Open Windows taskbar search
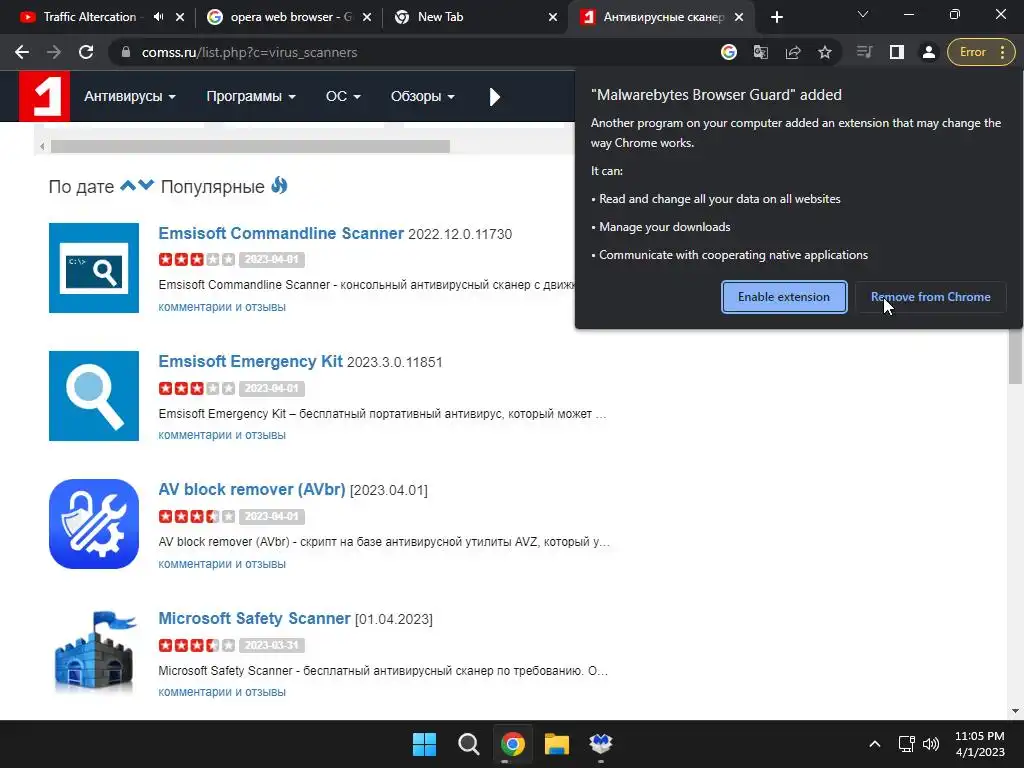 468,744
